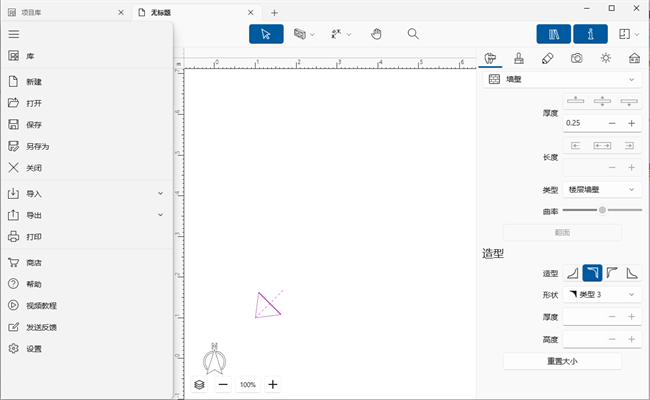650x400 pixels.
Task: Select the third molding shape icon
Action: point(612,273)
